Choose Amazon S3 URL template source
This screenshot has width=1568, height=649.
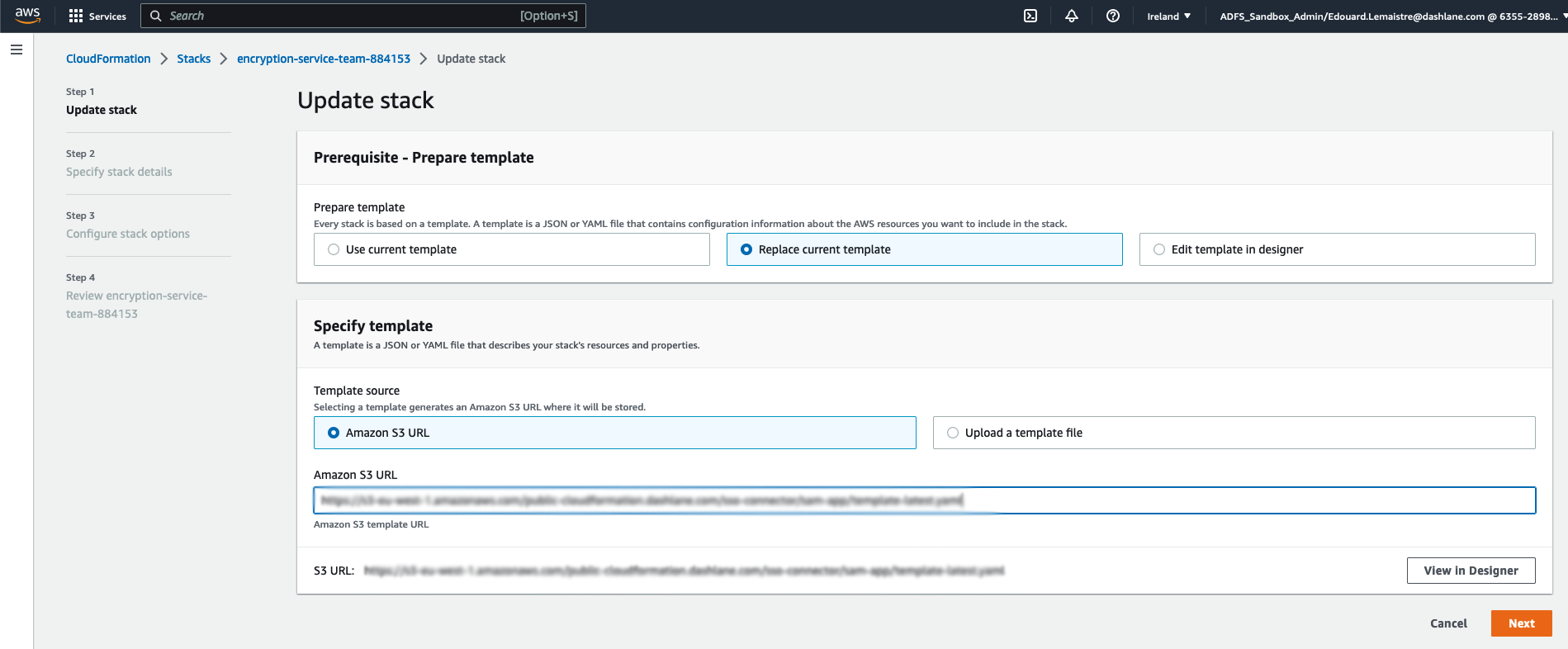tap(615, 433)
